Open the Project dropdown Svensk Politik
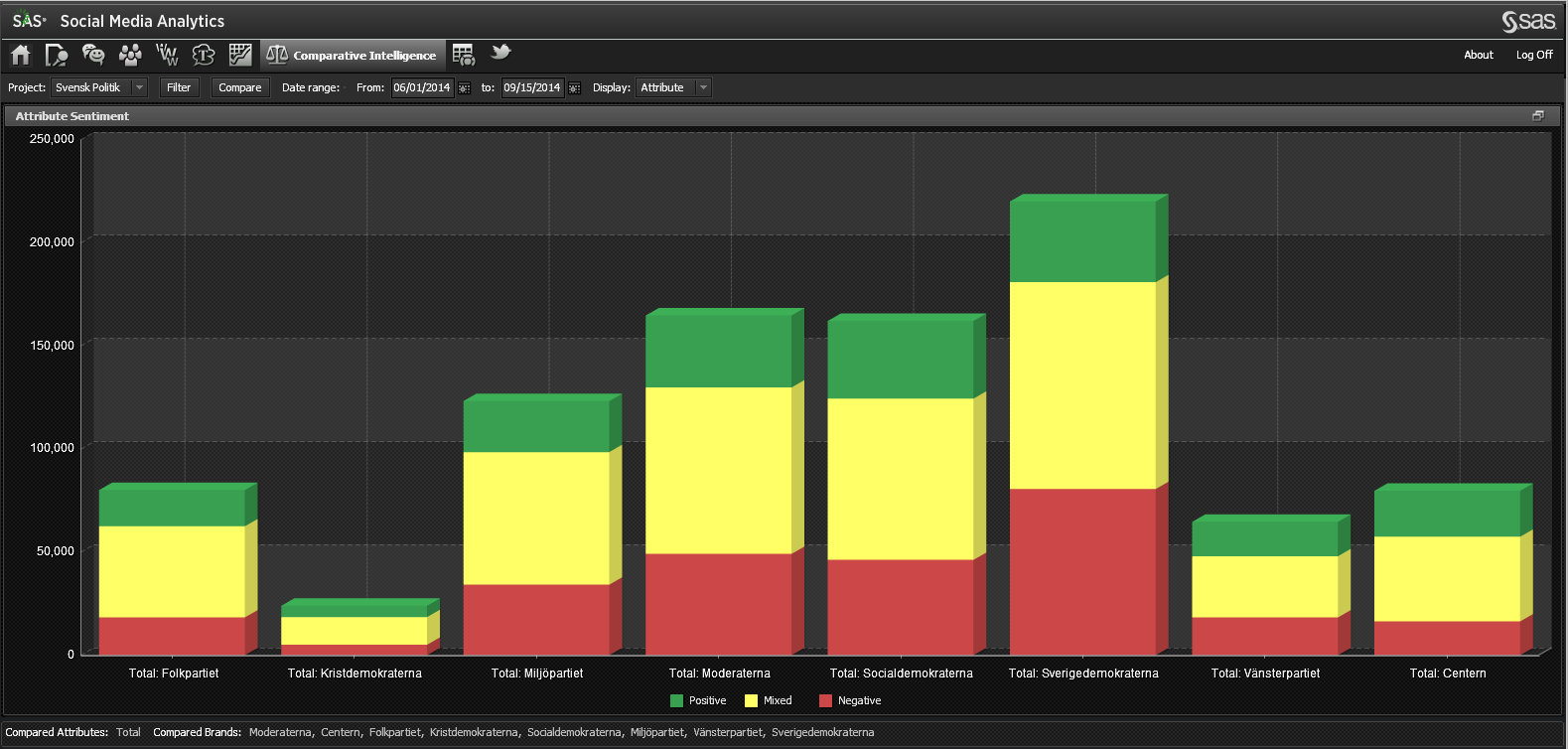The width and height of the screenshot is (1568, 749). (98, 87)
